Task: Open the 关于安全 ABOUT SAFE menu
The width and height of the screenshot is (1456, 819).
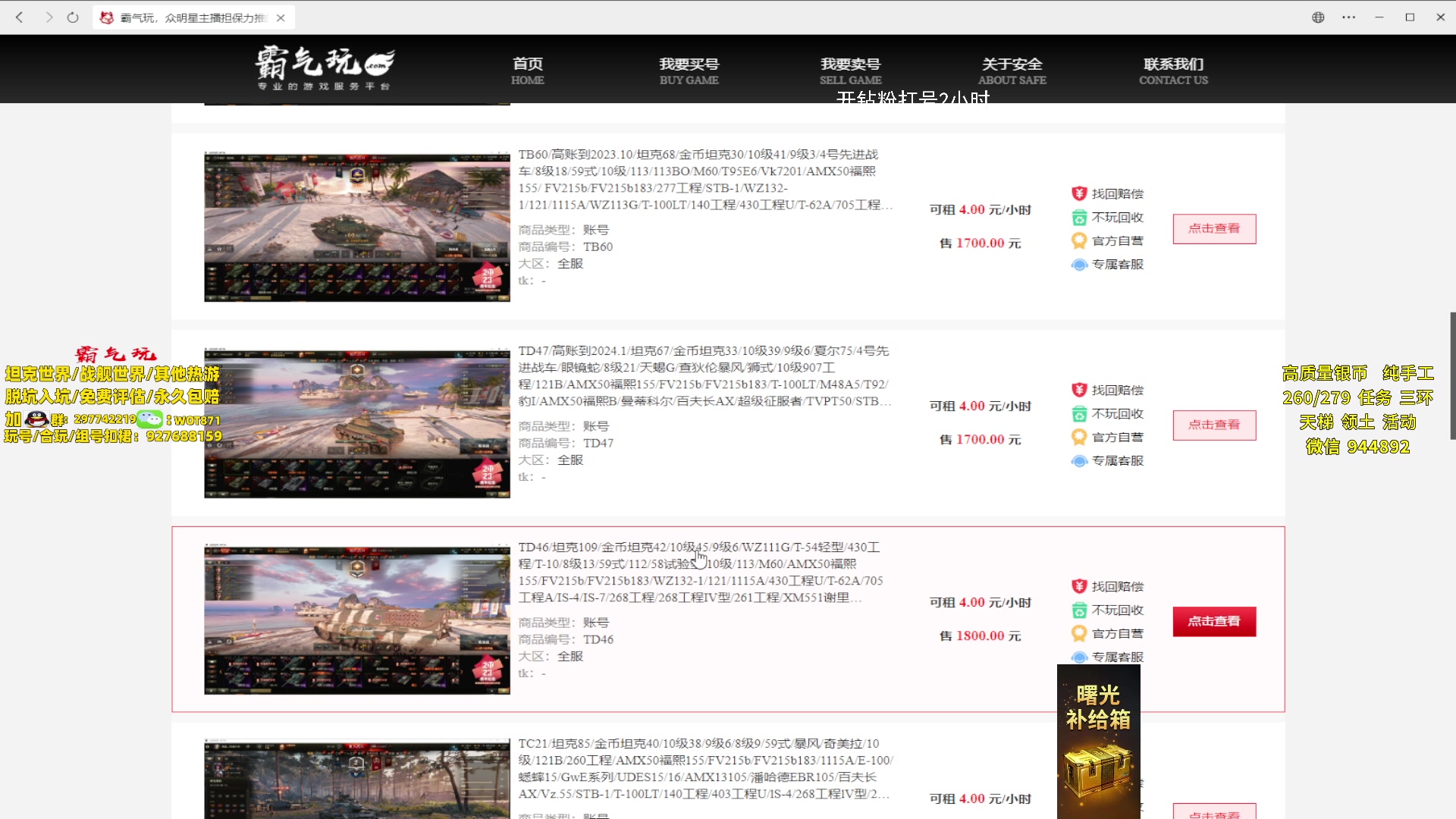Action: pos(1012,71)
